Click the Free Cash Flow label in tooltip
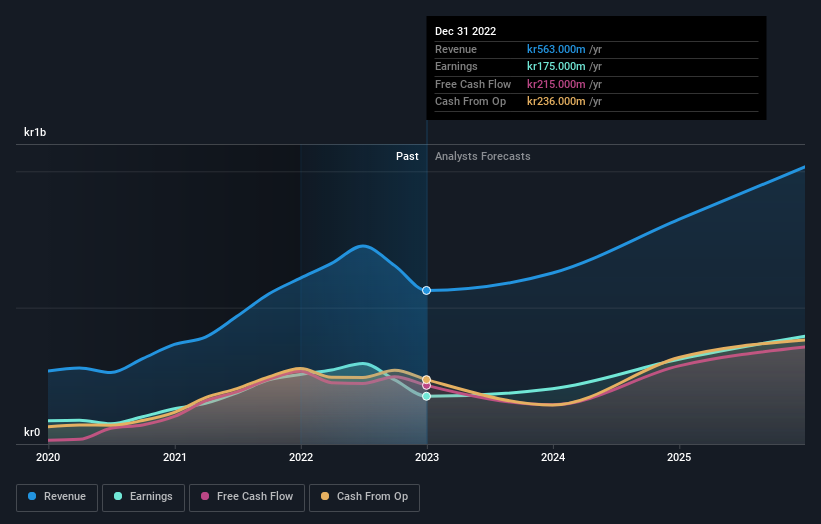Screen dimensions: 821x524 (473, 84)
